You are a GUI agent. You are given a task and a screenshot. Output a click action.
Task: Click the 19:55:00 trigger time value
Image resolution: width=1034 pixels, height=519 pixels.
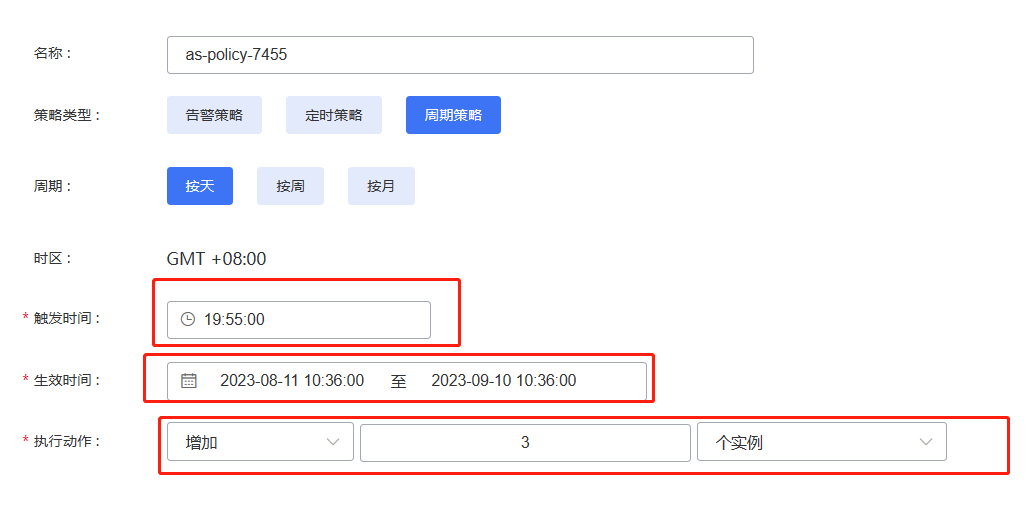point(234,320)
